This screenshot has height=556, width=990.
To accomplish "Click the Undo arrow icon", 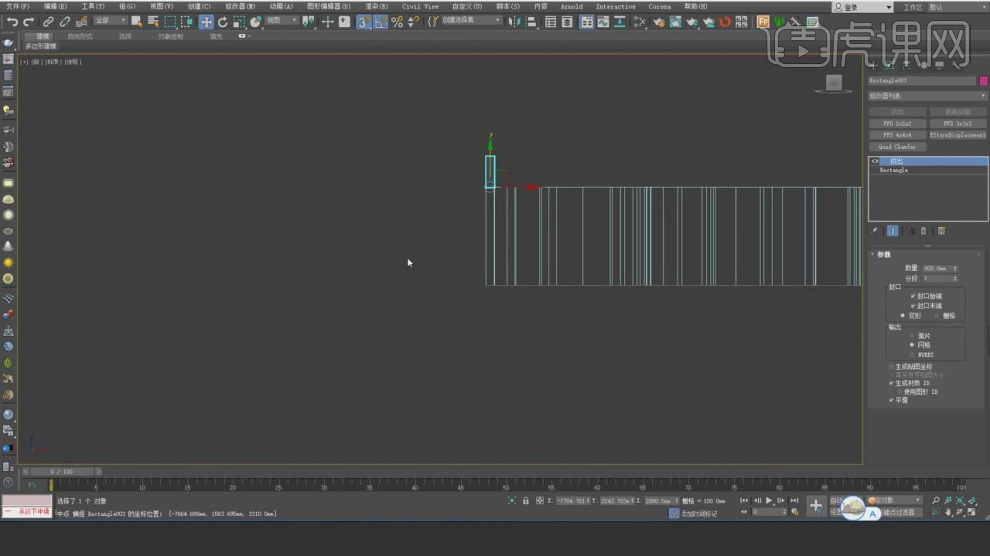I will [x=12, y=21].
